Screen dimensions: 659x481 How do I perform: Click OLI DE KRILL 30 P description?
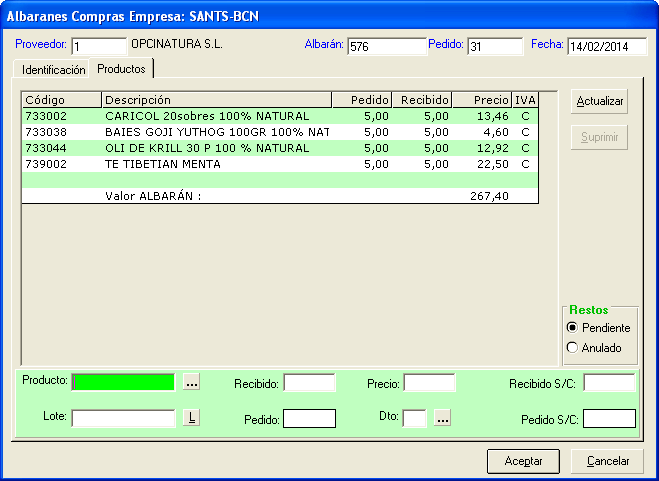[x=207, y=148]
